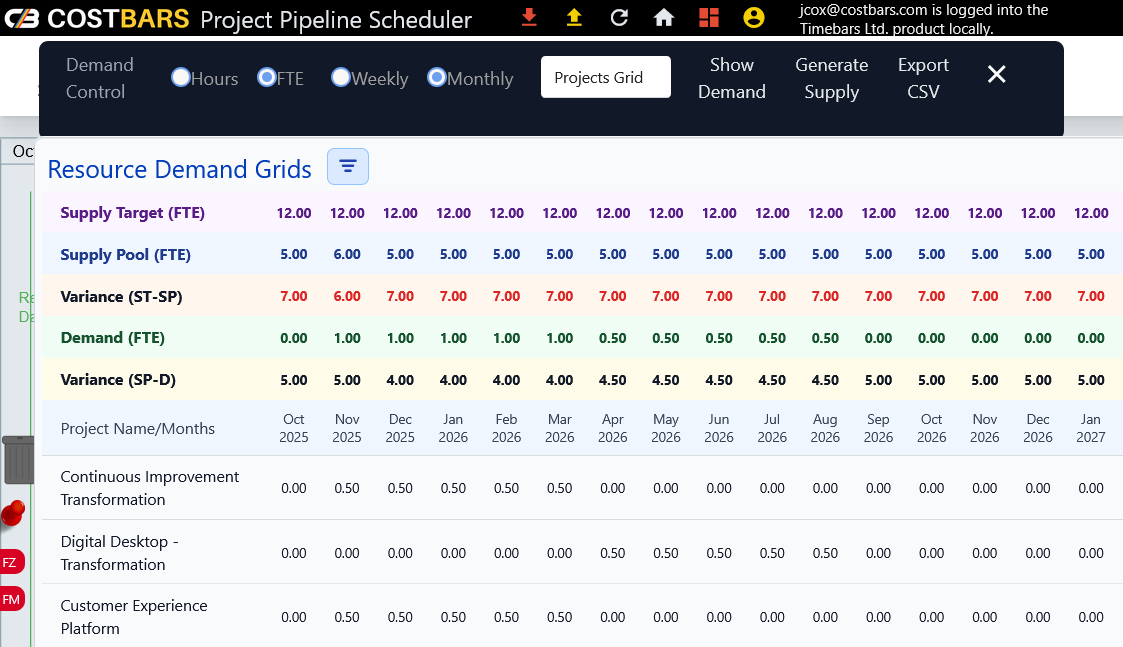1123x647 pixels.
Task: Select the FTE radio button
Action: (267, 77)
